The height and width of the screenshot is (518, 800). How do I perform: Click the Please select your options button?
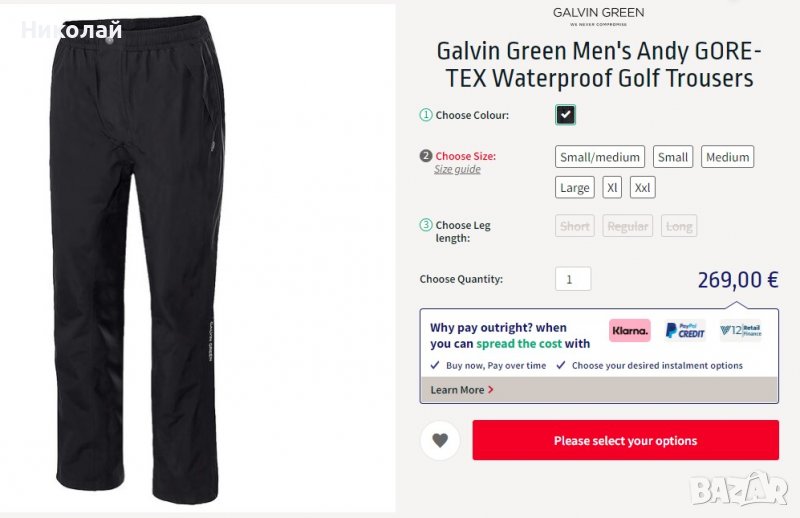[626, 440]
